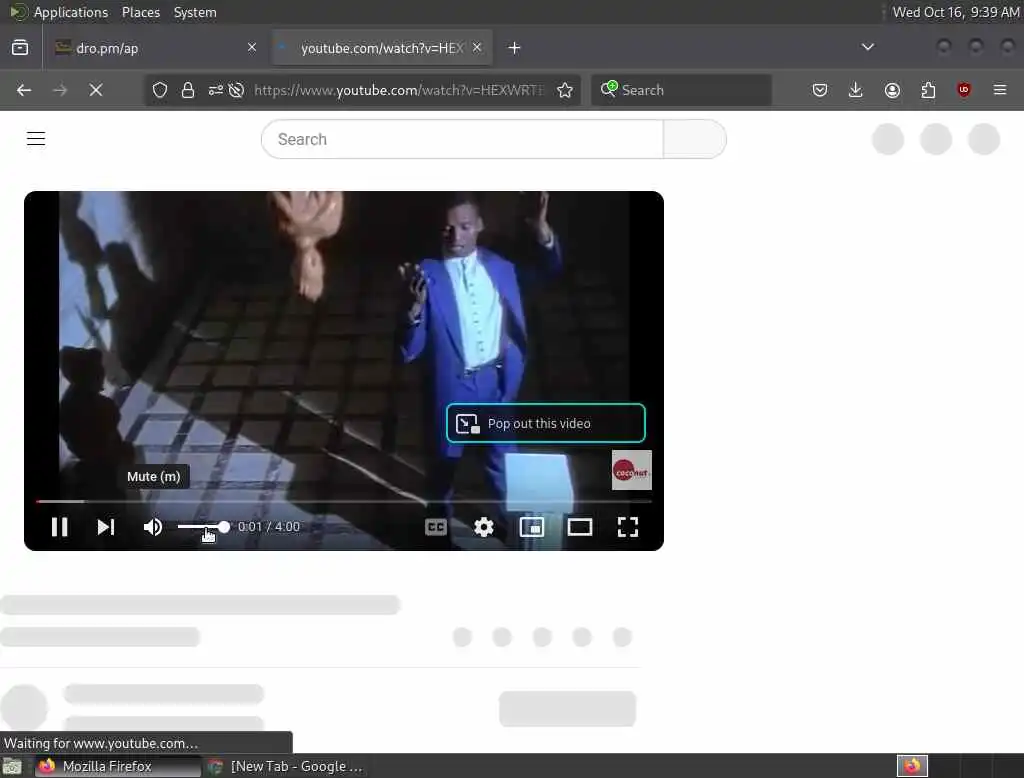Open a new tab with plus button
This screenshot has height=778, width=1024.
[x=515, y=48]
